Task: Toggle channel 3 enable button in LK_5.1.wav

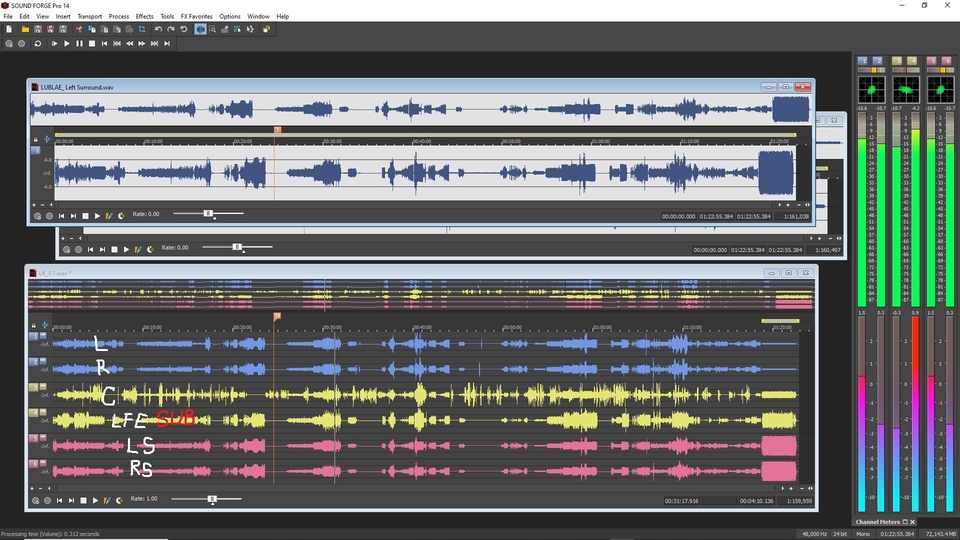Action: click(x=34, y=387)
